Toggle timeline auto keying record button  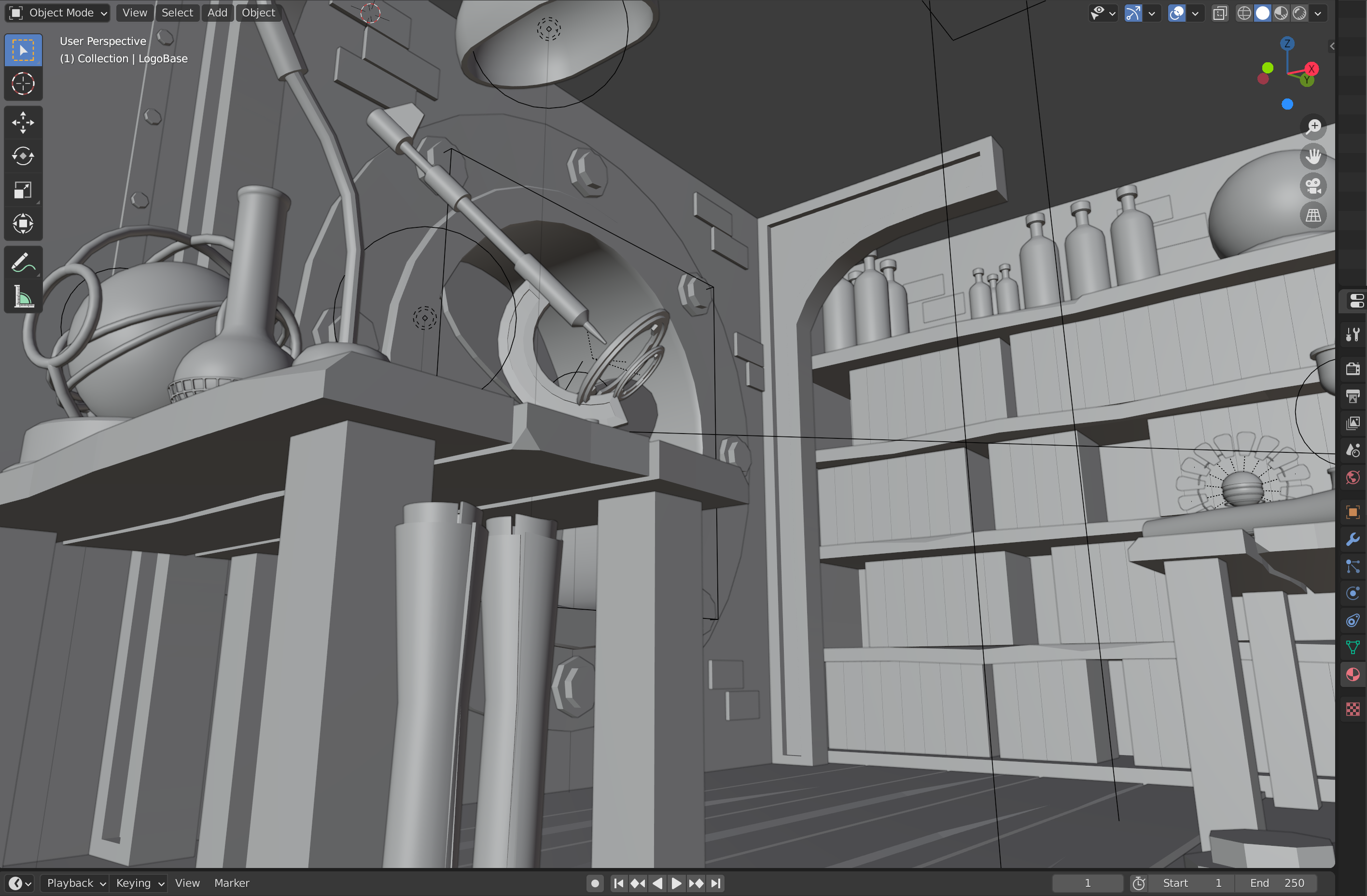(595, 883)
